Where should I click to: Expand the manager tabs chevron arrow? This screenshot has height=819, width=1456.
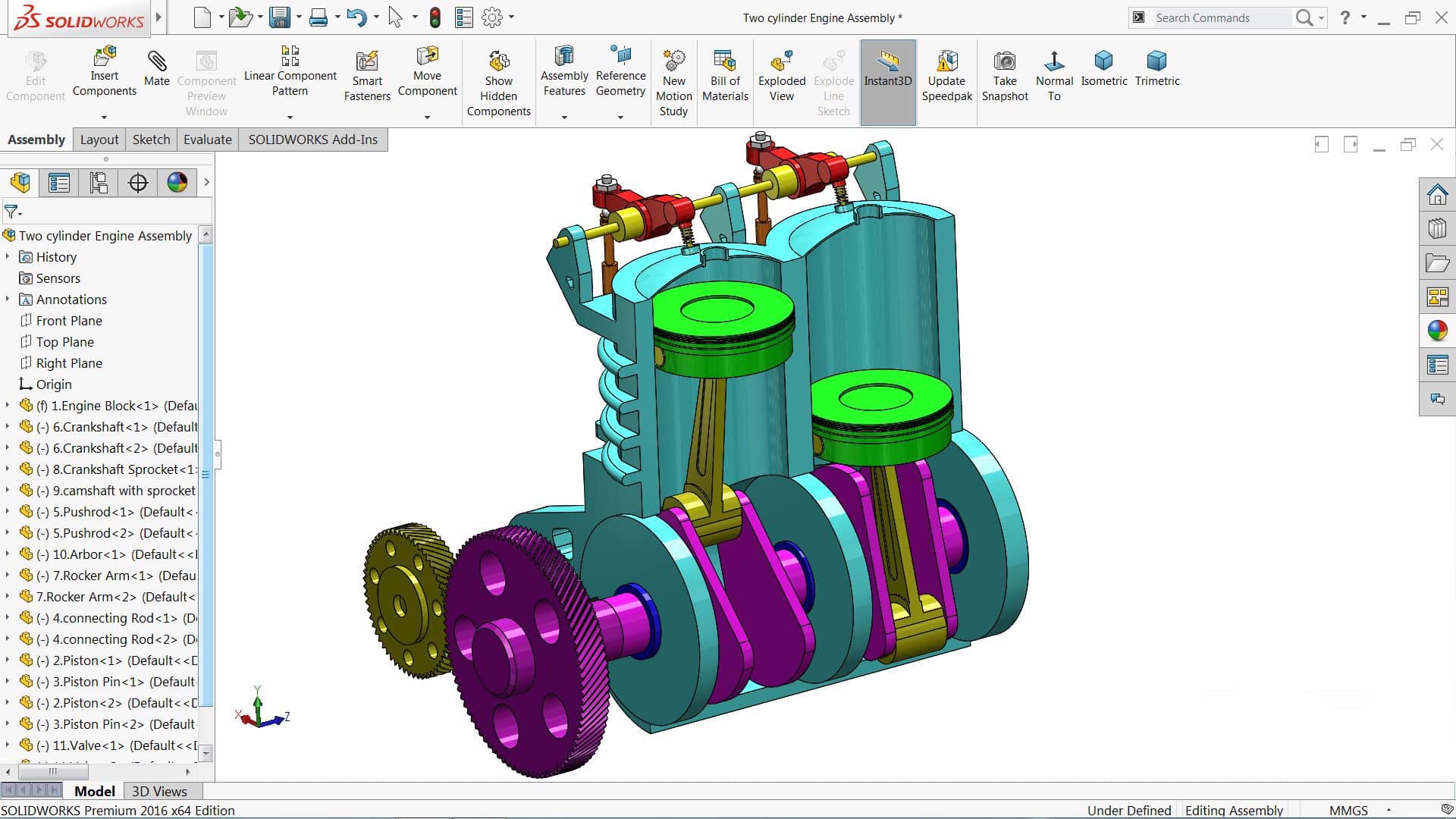(x=206, y=183)
